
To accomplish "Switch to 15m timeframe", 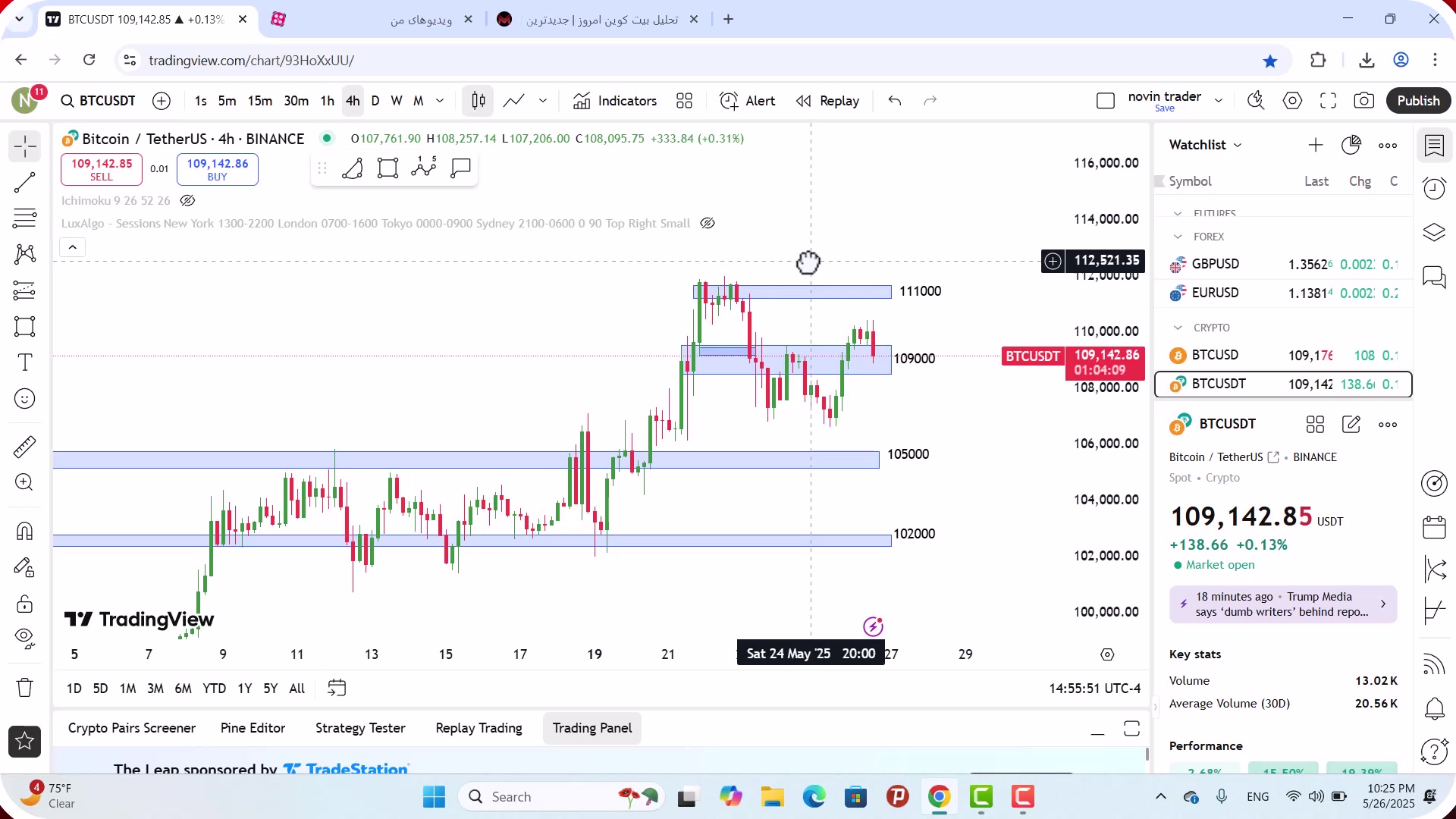I will [x=259, y=101].
